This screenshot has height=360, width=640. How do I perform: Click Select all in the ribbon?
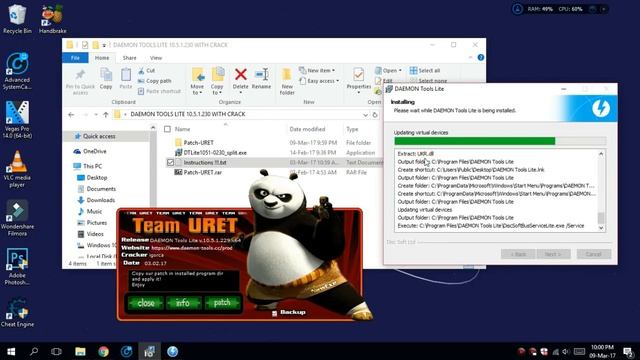(425, 71)
